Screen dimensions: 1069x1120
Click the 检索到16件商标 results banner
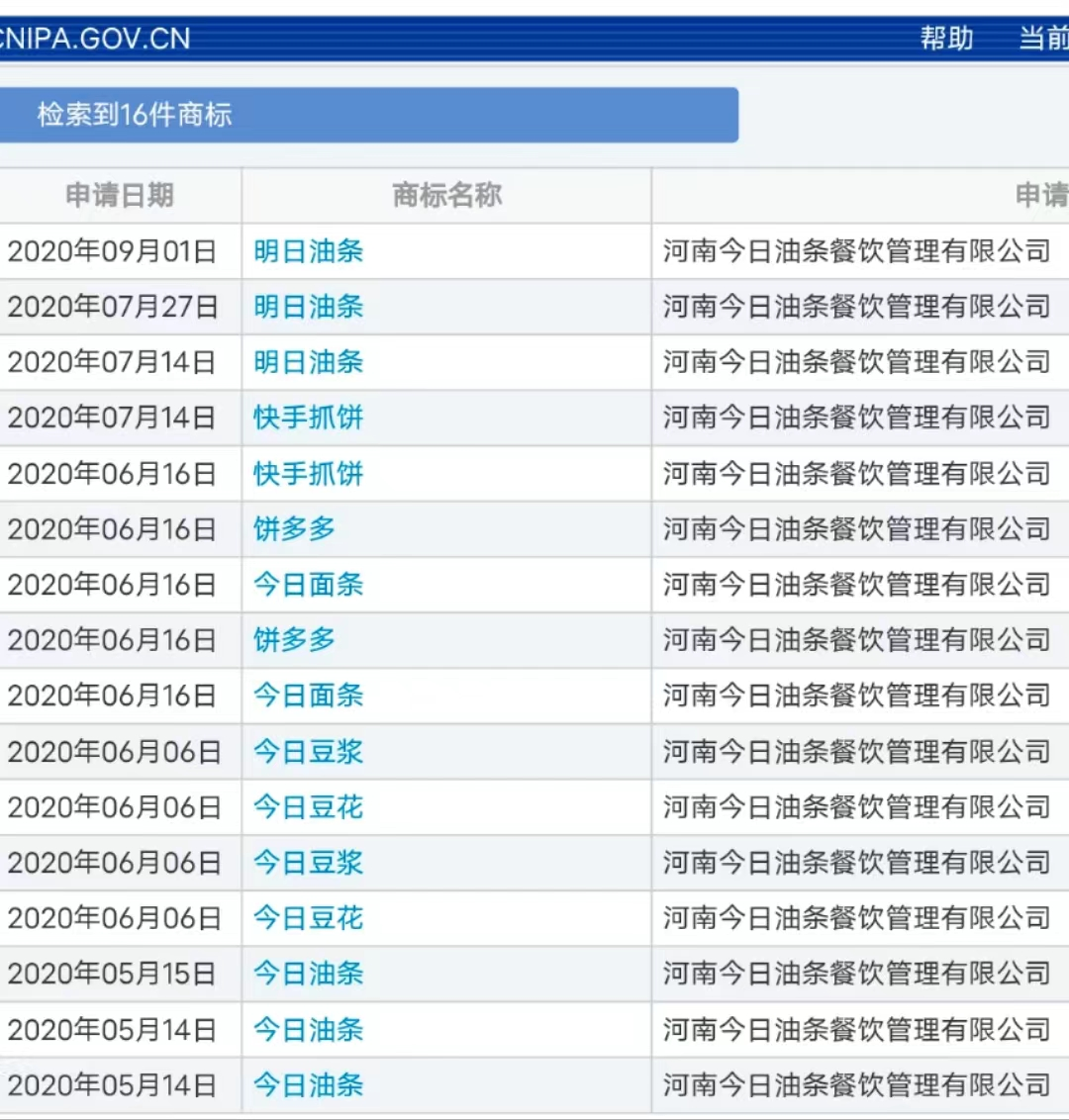[368, 115]
